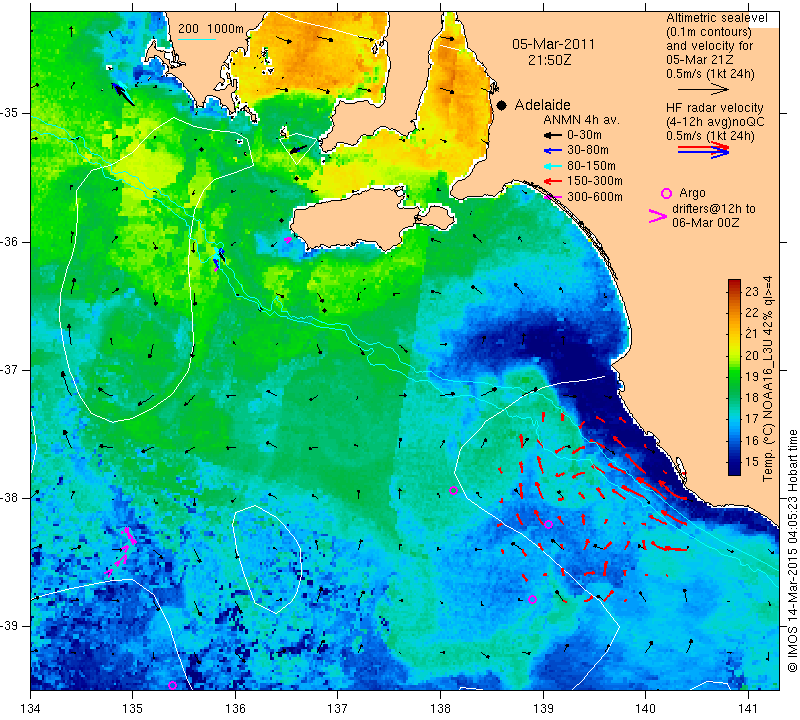Click the magenta drifters arrowhead legend symbol
This screenshot has height=720, width=800.
pyautogui.click(x=658, y=216)
